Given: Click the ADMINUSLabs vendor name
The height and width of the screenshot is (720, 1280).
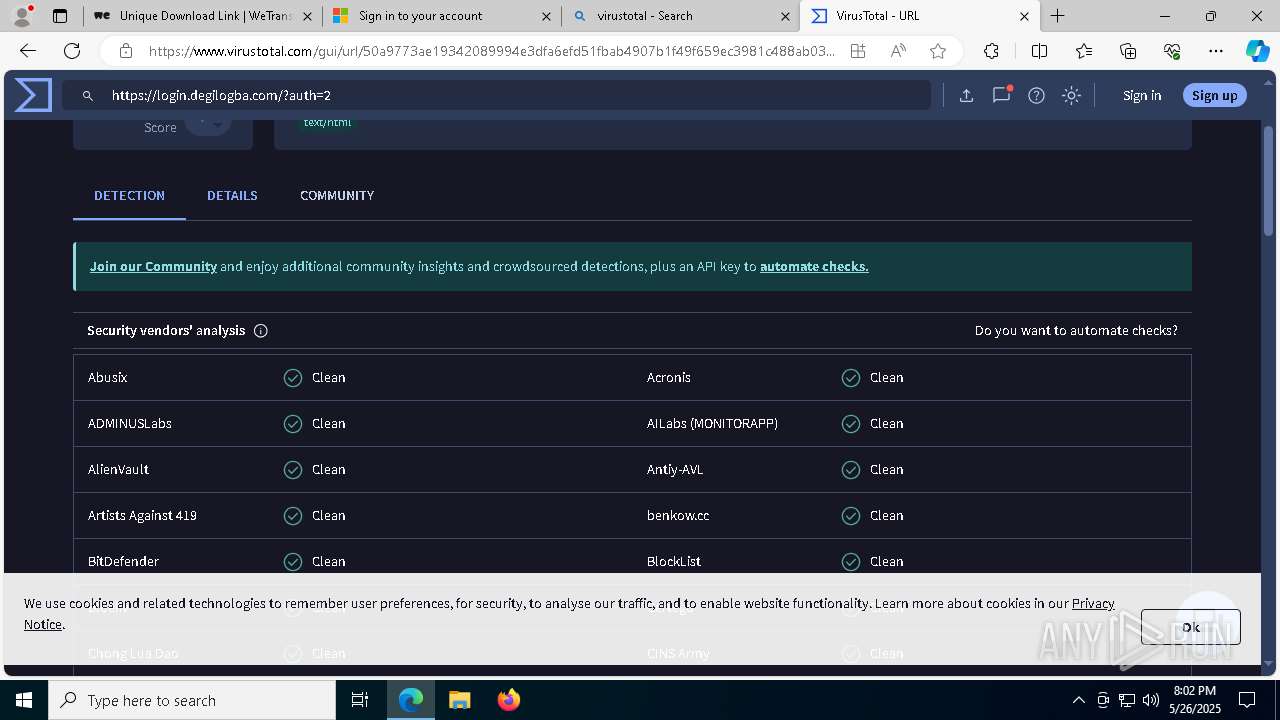Looking at the screenshot, I should click(130, 424).
